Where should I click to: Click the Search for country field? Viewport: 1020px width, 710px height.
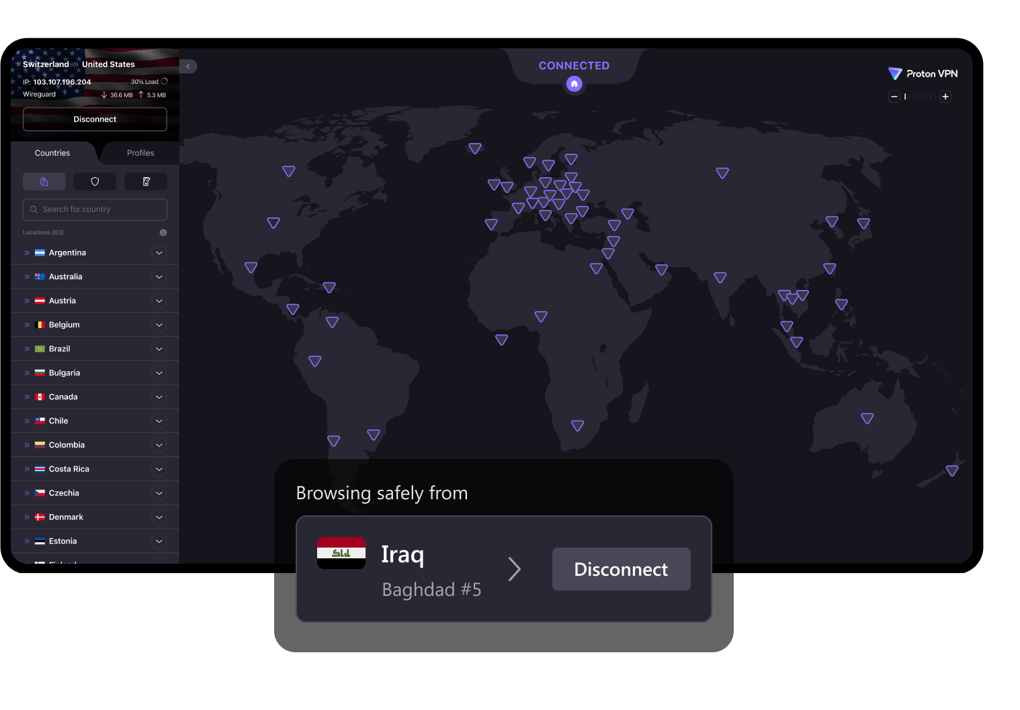point(95,209)
